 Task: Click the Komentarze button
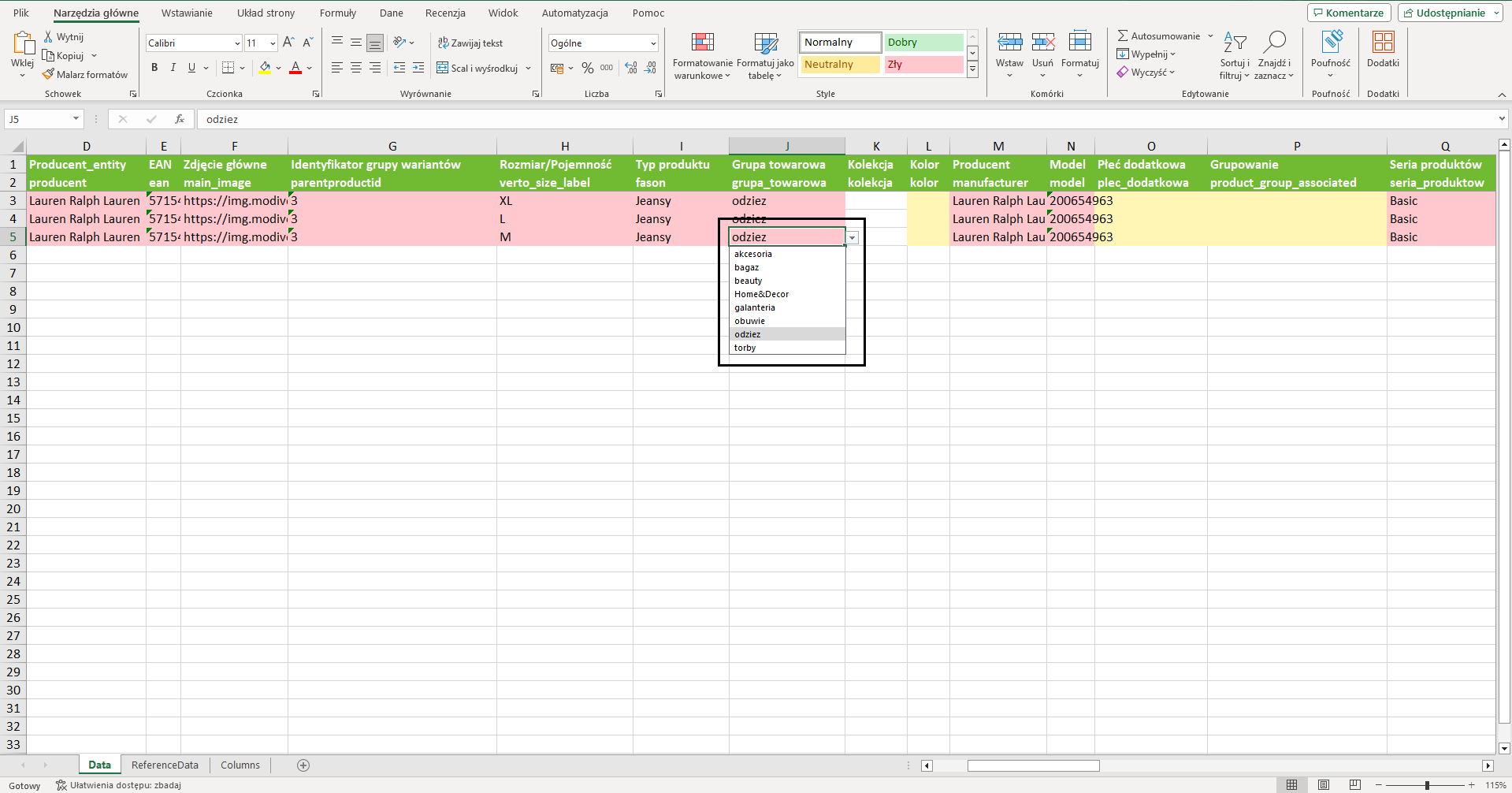(x=1348, y=13)
